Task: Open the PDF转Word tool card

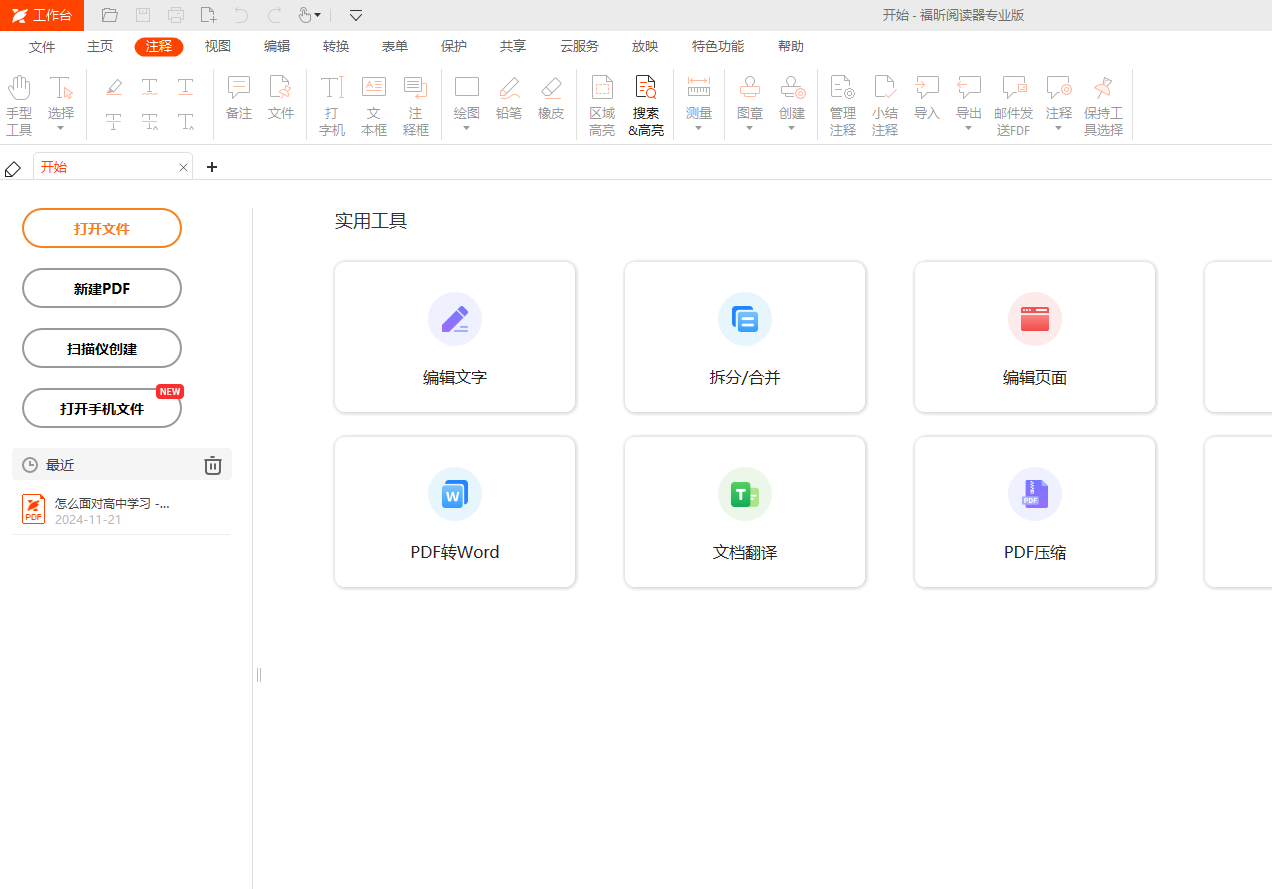Action: click(x=455, y=512)
